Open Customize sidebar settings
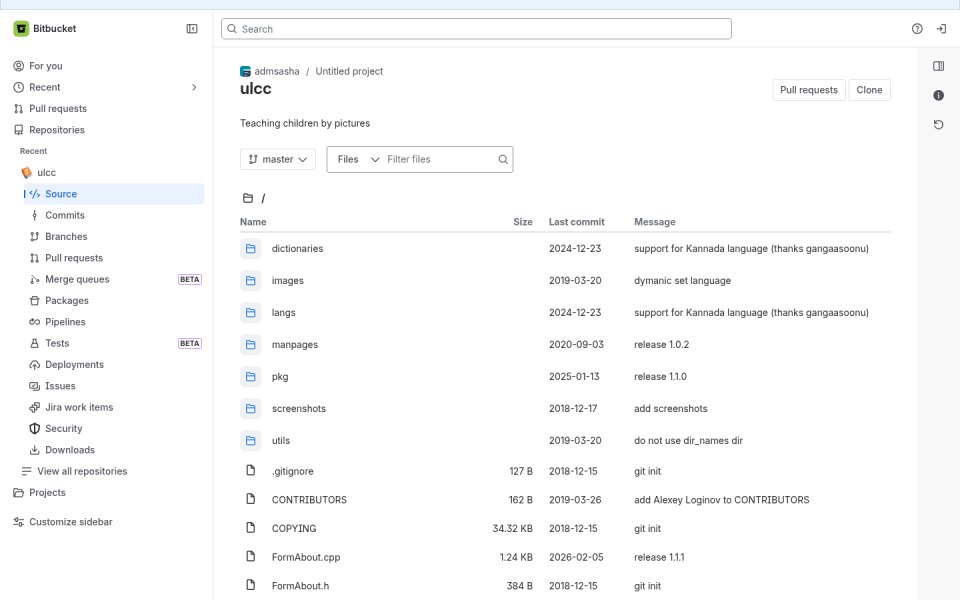The width and height of the screenshot is (960, 600). [x=70, y=522]
